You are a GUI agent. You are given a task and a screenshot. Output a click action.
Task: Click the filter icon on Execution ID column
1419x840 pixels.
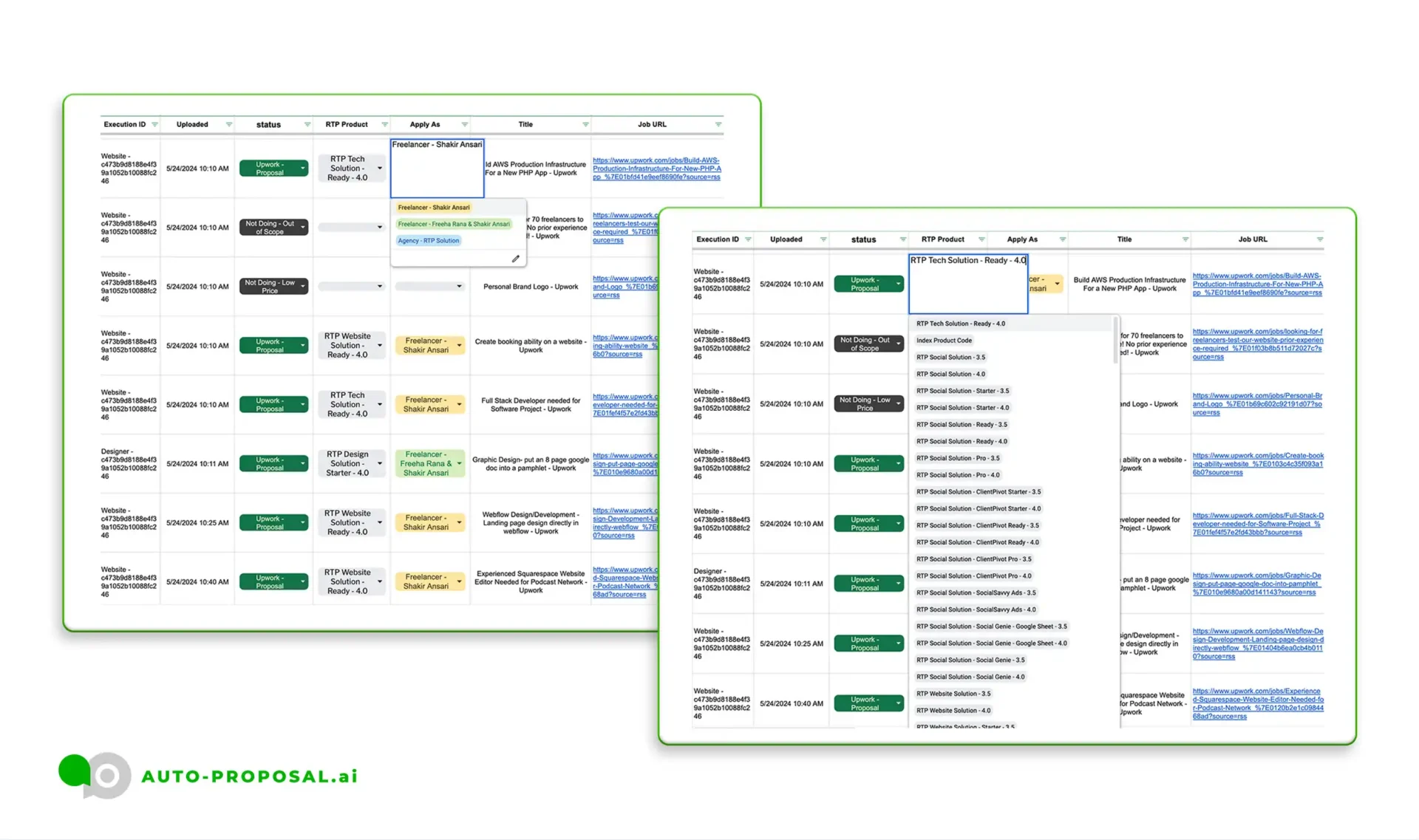(x=154, y=125)
